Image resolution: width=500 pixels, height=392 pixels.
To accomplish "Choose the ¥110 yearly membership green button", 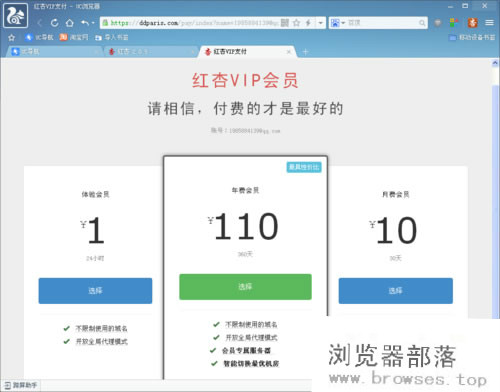I will pos(245,287).
